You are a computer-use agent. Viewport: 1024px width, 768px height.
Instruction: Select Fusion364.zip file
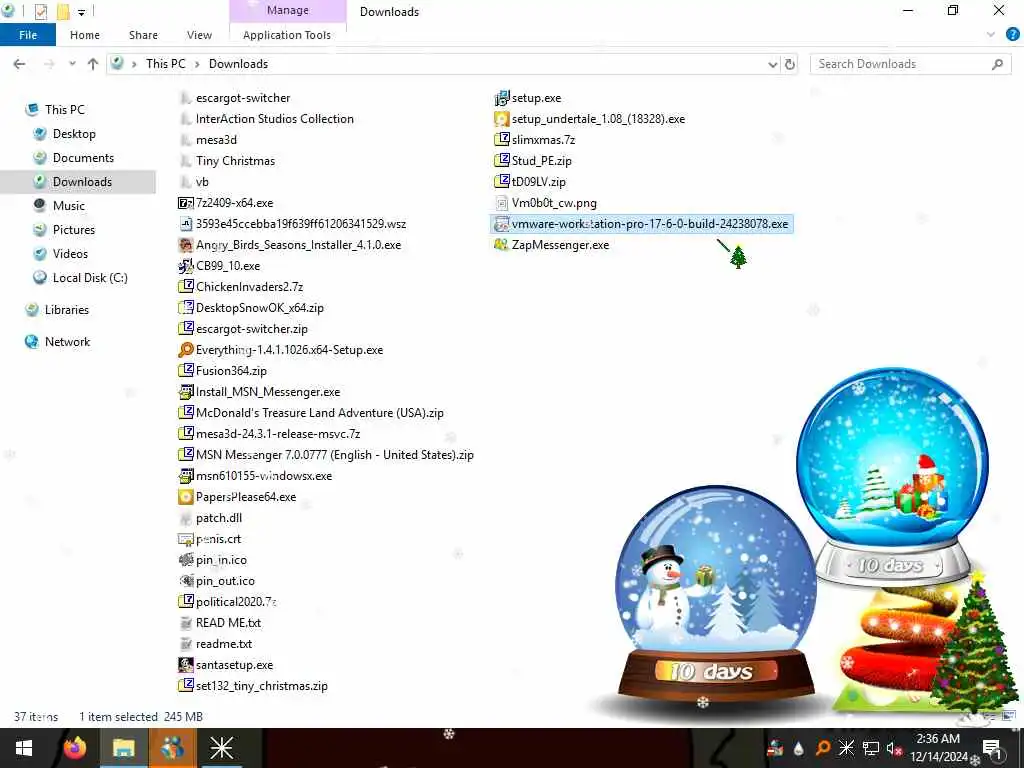[231, 371]
